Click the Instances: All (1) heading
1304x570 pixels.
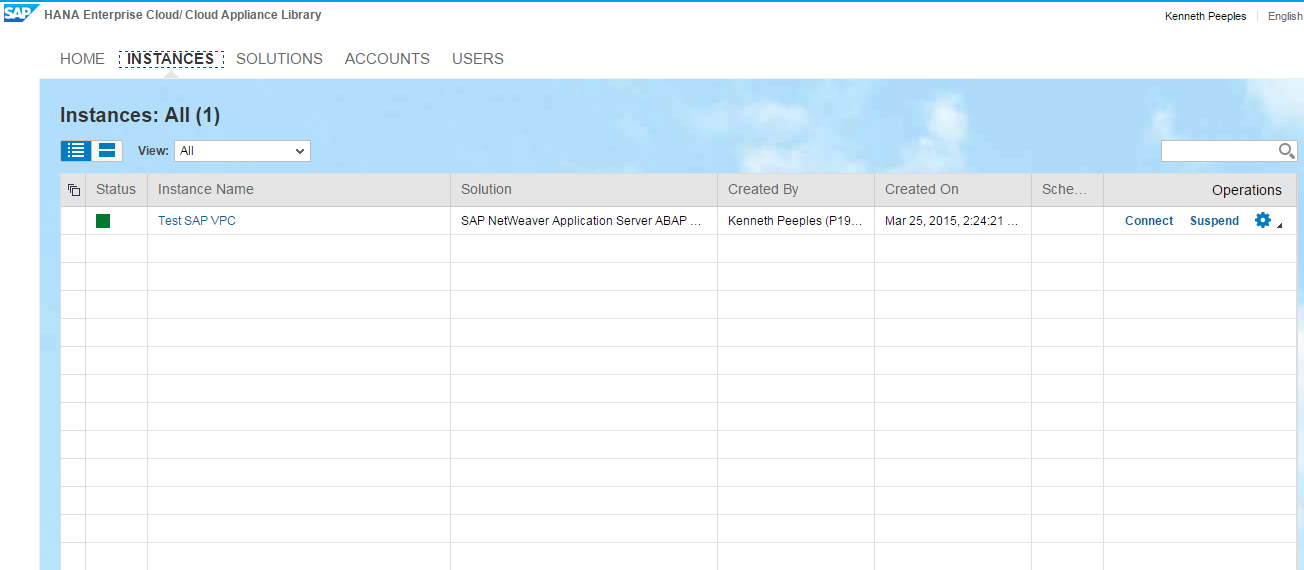pyautogui.click(x=140, y=115)
